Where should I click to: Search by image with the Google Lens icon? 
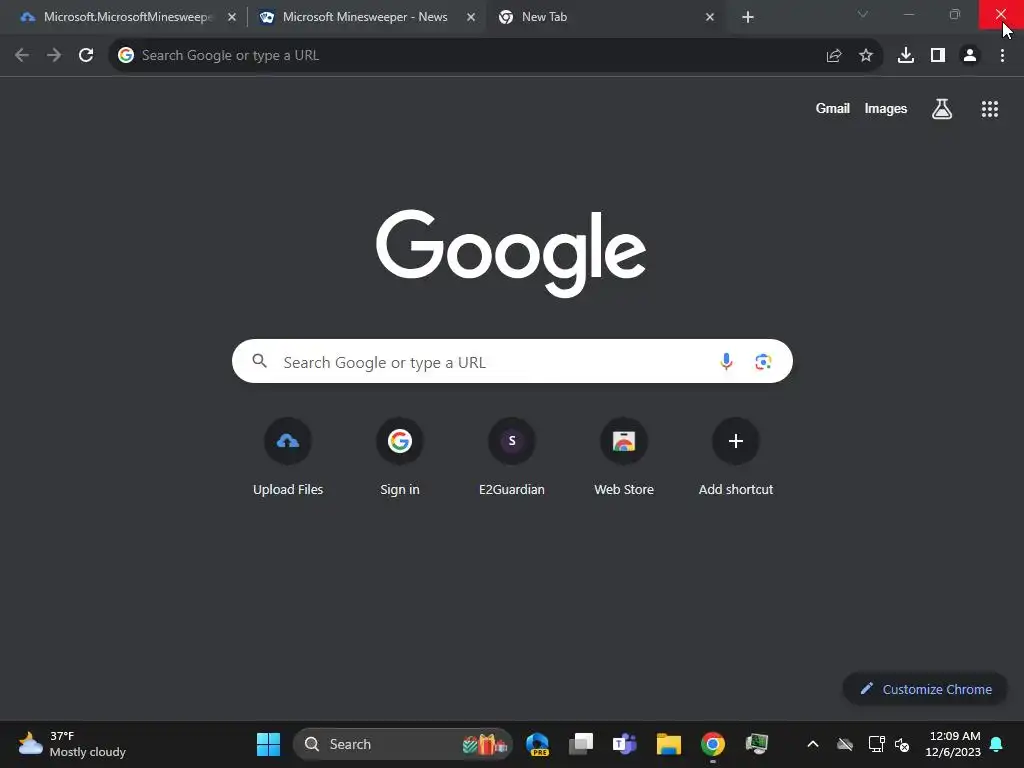[763, 361]
